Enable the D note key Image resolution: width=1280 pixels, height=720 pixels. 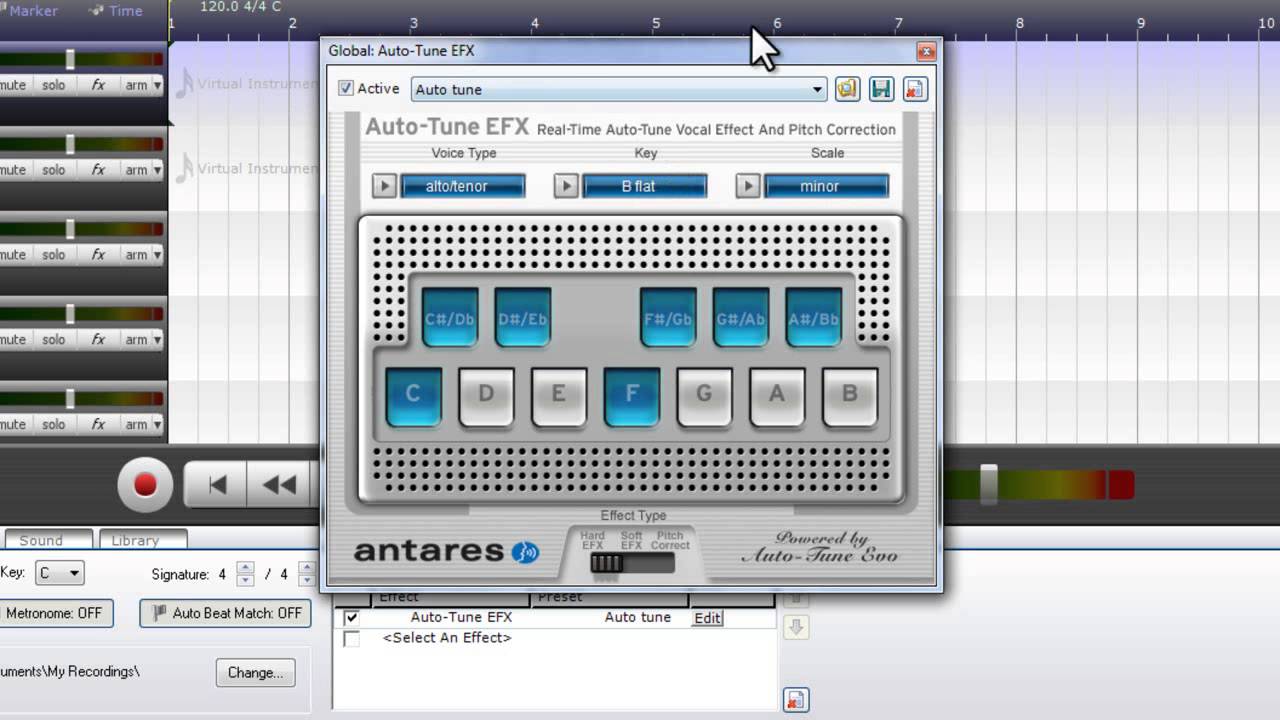pos(486,397)
